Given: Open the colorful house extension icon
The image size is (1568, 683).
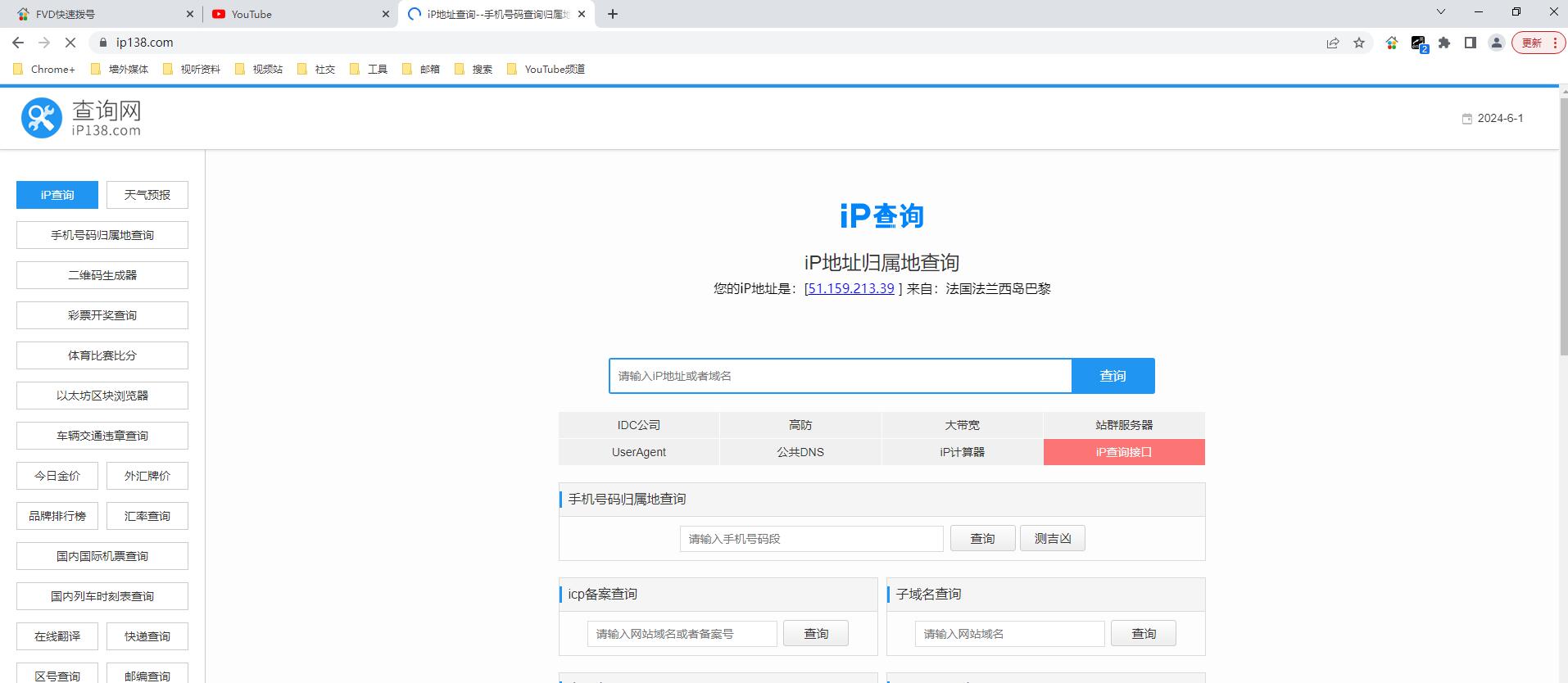Looking at the screenshot, I should (1392, 43).
